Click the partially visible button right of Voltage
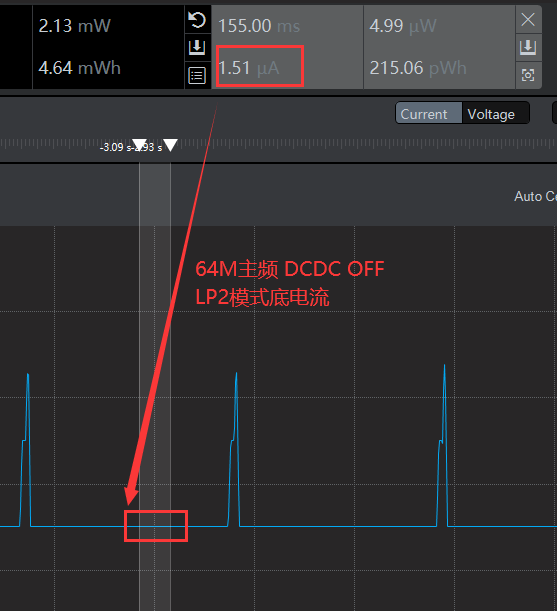This screenshot has width=557, height=611. point(555,113)
